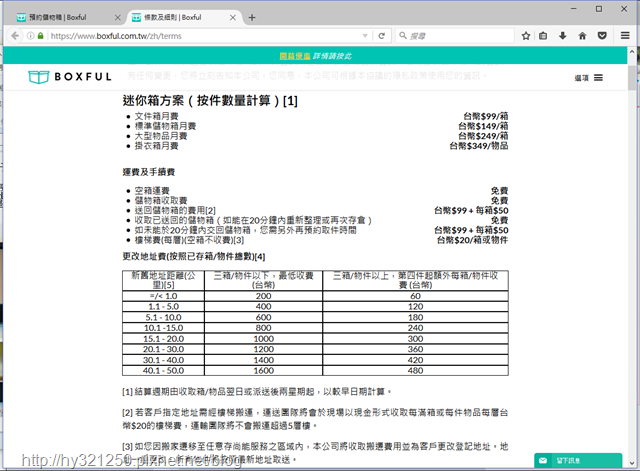The width and height of the screenshot is (640, 471).
Task: Minimize the browser window
Action: [573, 9]
